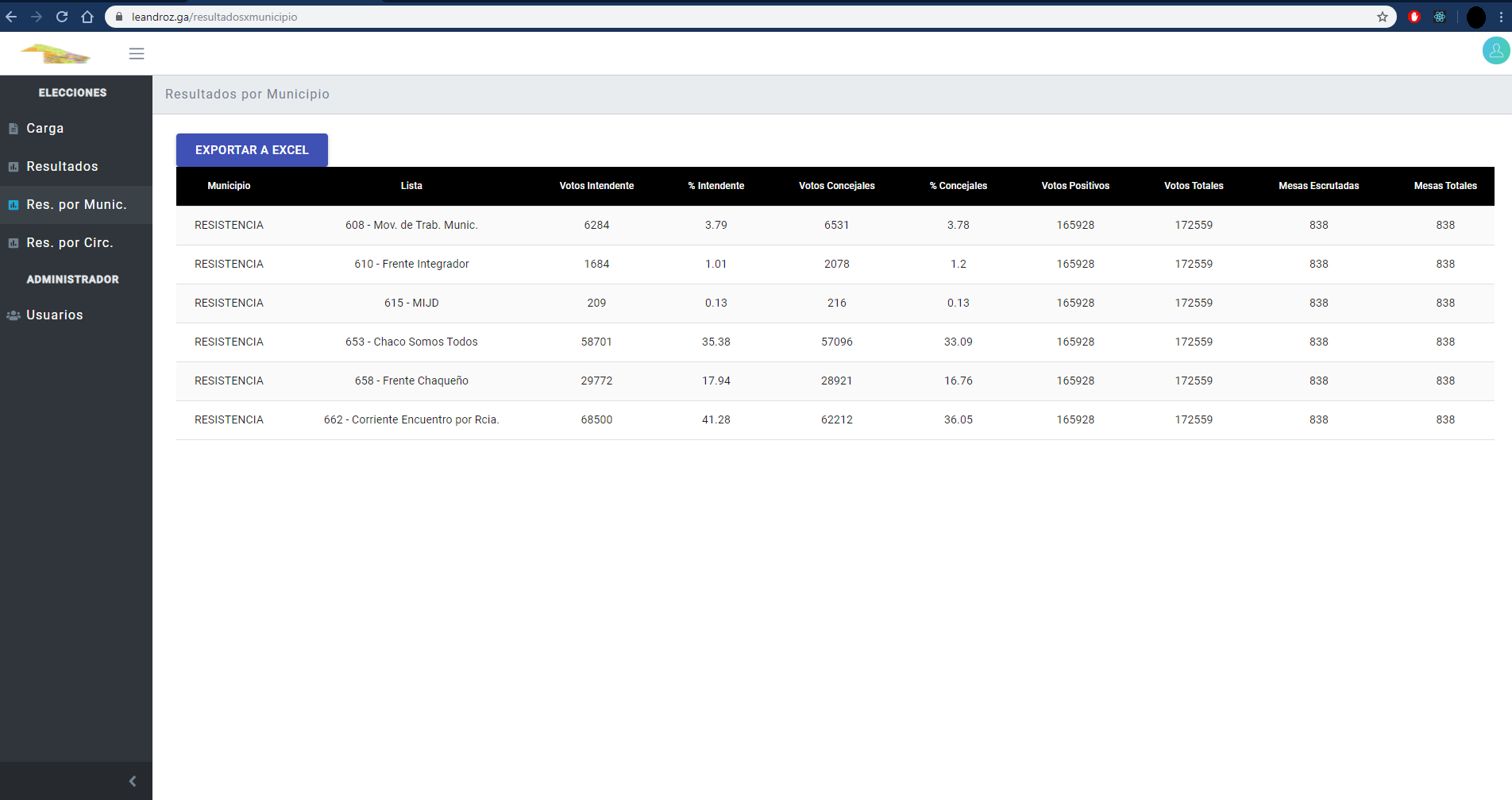Image resolution: width=1512 pixels, height=800 pixels.
Task: Click Votos Intendente value 29772
Action: click(x=596, y=381)
